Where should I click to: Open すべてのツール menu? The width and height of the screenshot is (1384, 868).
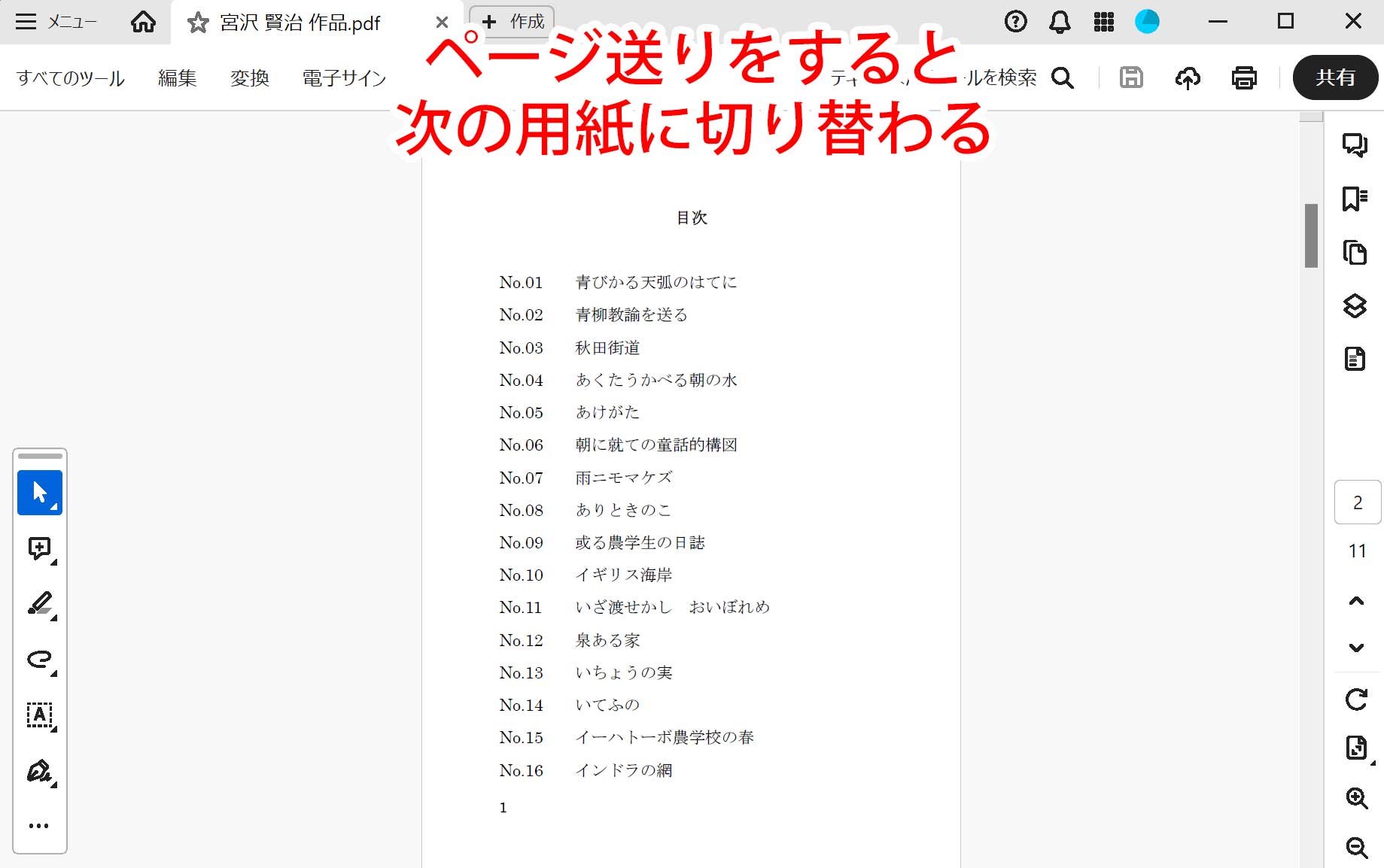(71, 78)
